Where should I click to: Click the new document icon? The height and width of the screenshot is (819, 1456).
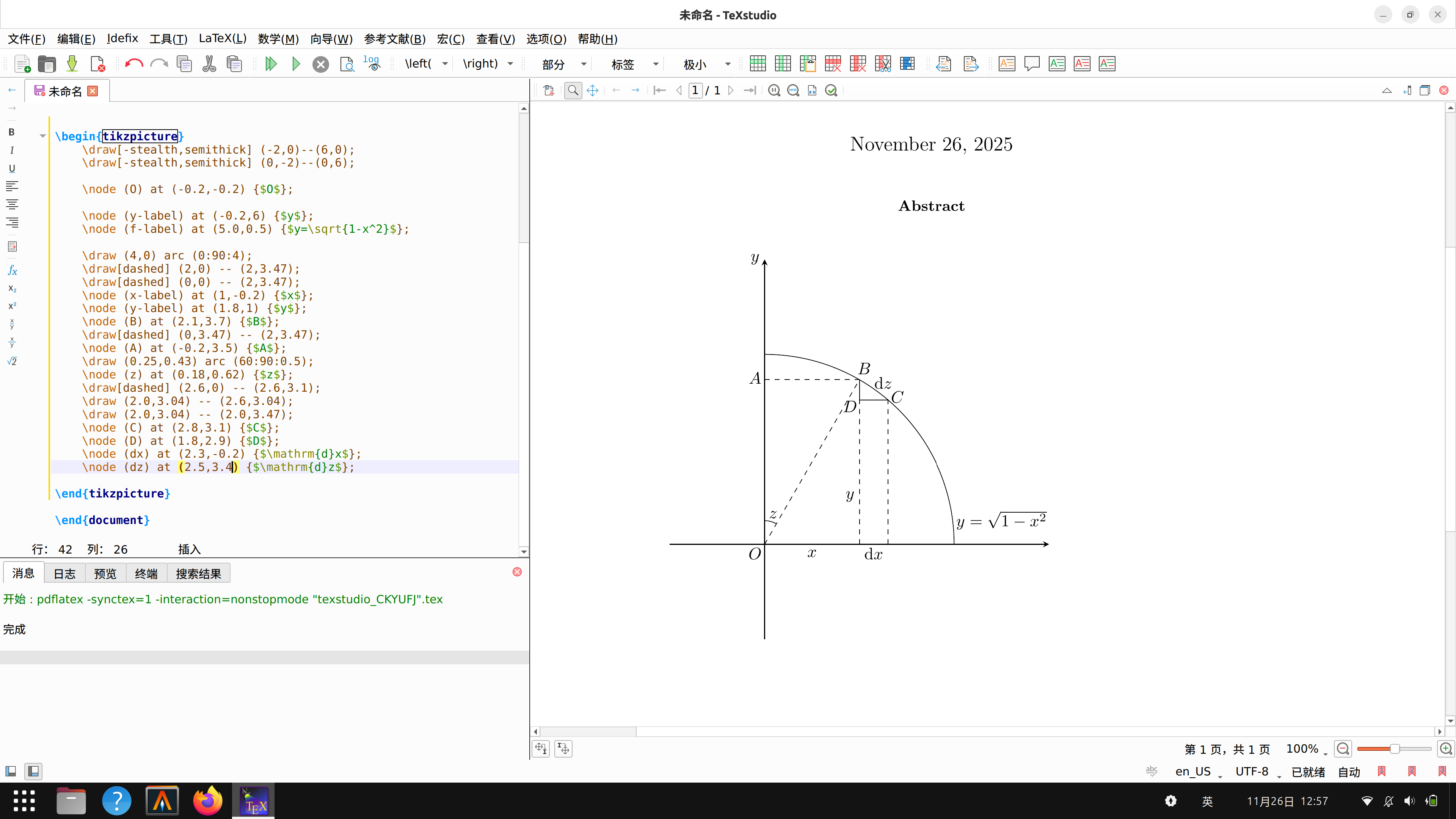22,64
